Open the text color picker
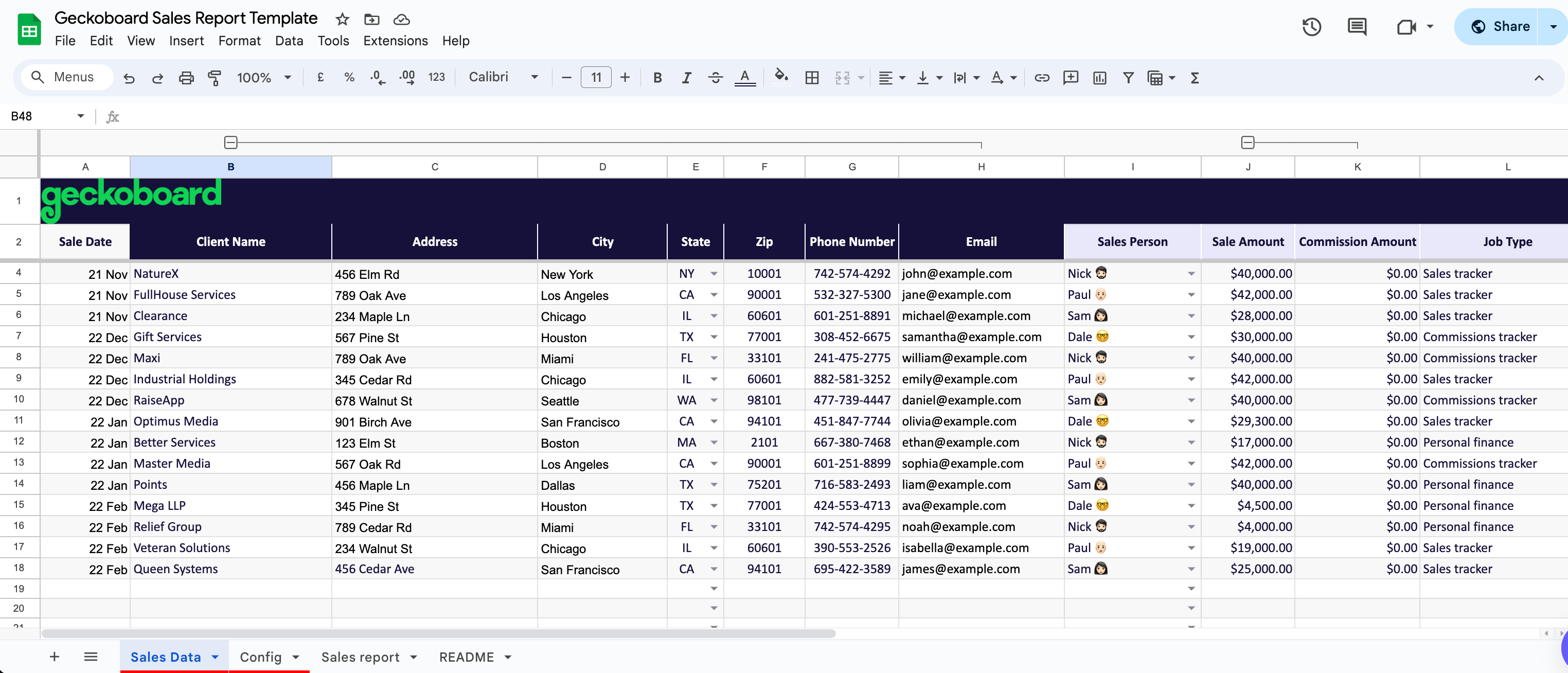Viewport: 1568px width, 673px height. pyautogui.click(x=745, y=77)
